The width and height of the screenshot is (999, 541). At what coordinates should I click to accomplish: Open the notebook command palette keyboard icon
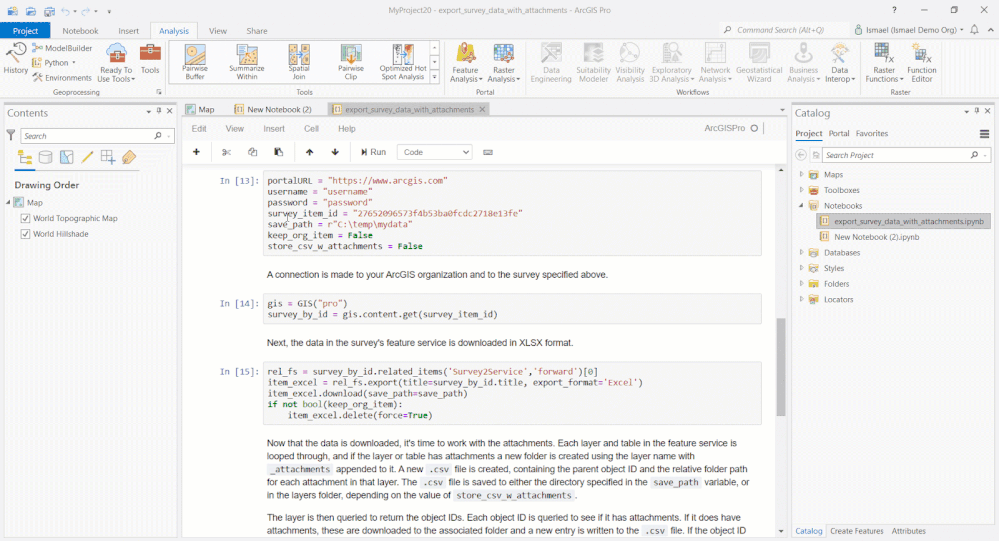[488, 152]
